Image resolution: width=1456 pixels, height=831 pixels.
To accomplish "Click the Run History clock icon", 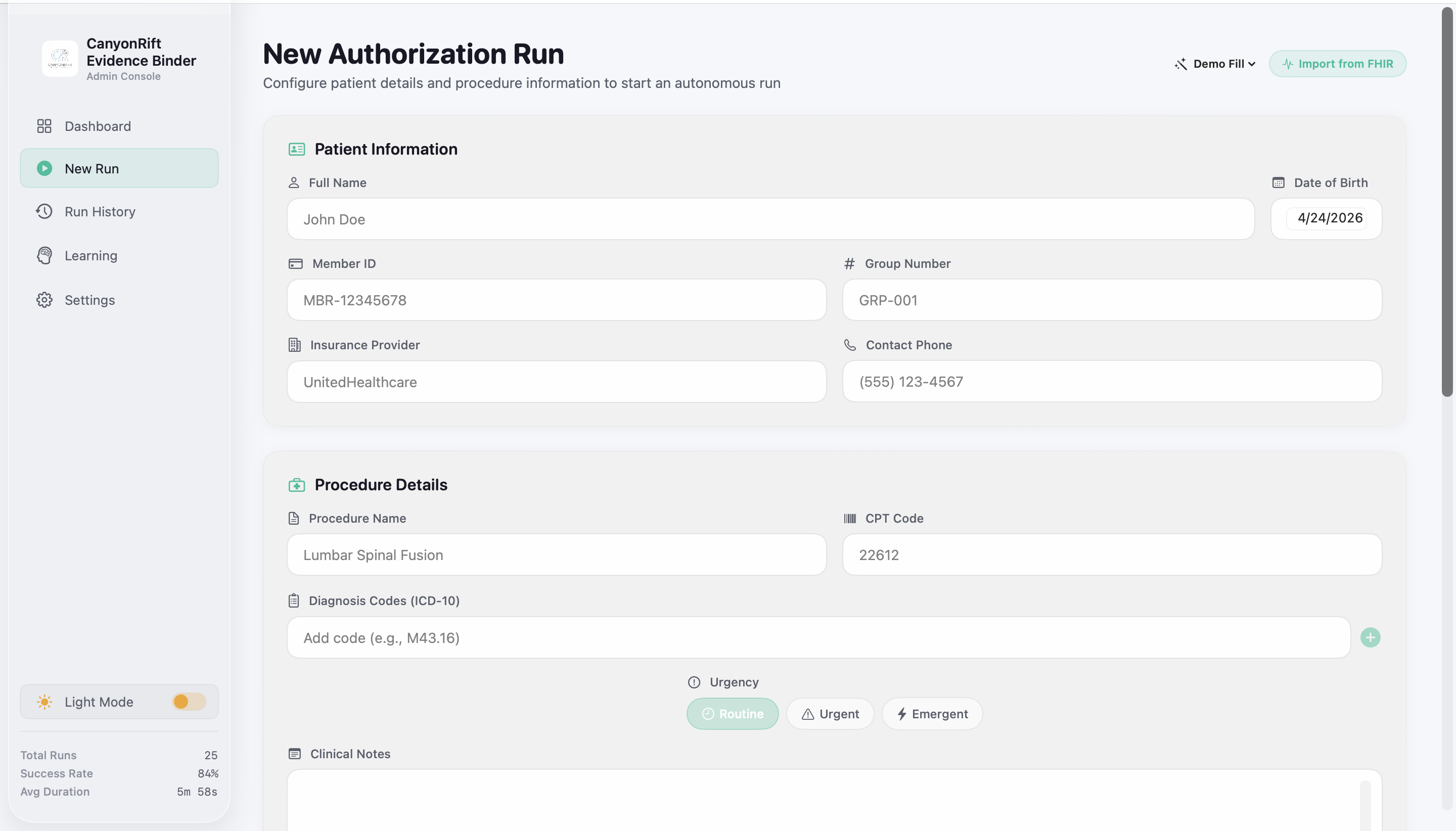I will [44, 211].
